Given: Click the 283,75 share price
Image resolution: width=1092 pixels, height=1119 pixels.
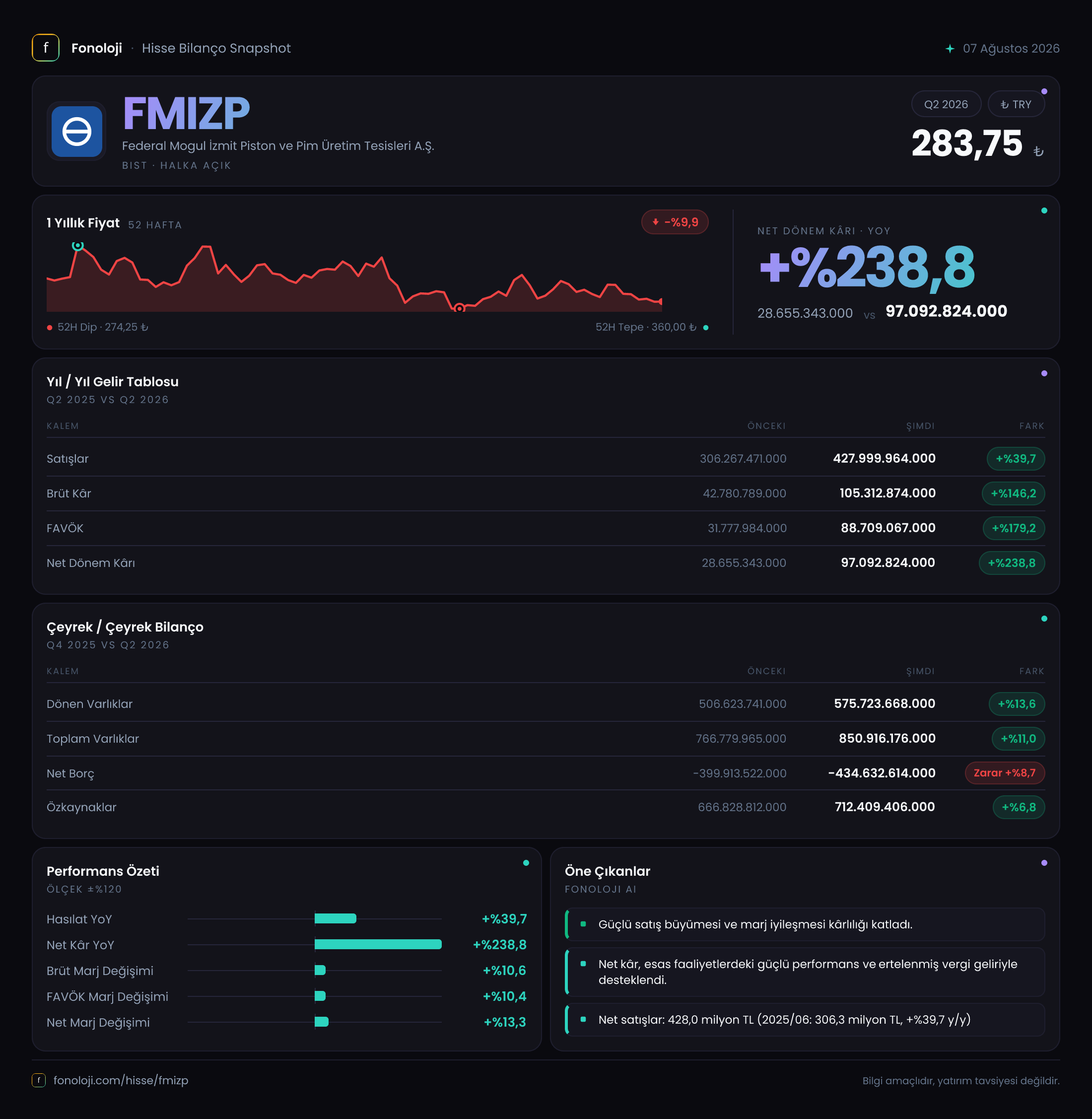Looking at the screenshot, I should [967, 143].
